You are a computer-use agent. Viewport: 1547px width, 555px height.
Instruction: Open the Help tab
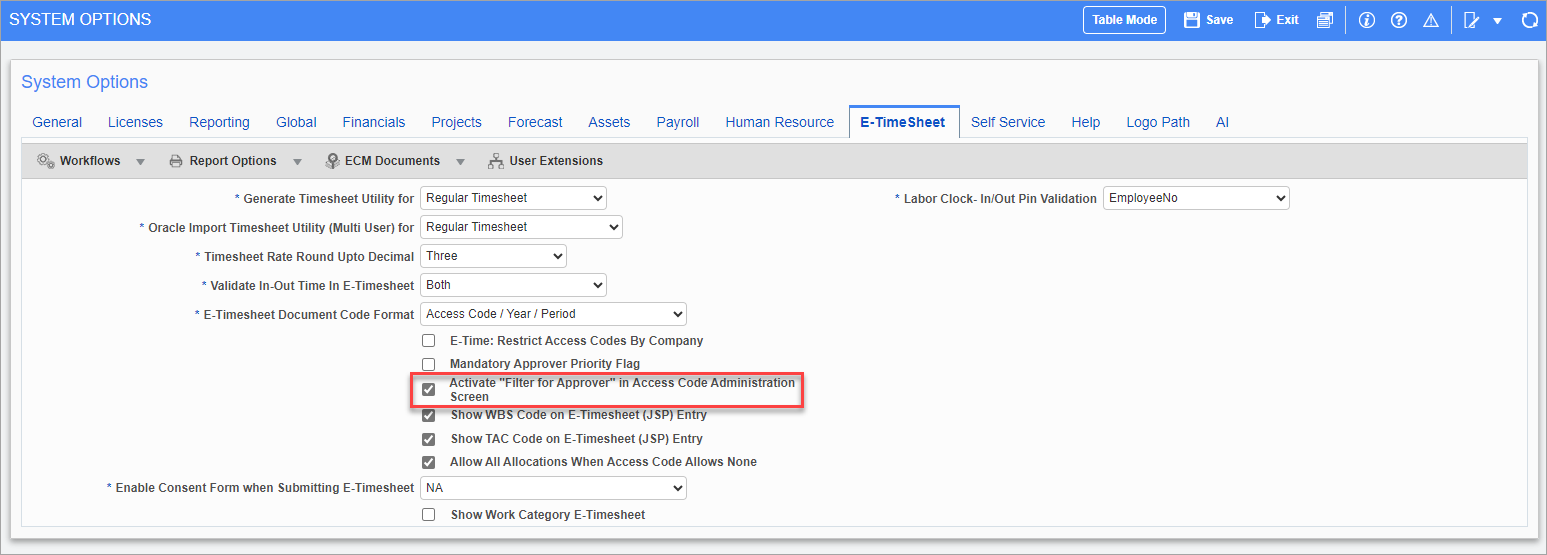pyautogui.click(x=1085, y=122)
